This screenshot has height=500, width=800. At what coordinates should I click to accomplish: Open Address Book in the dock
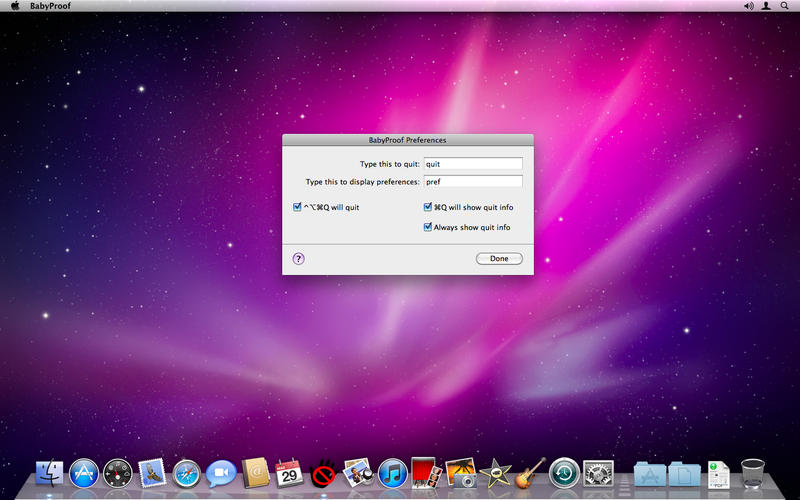point(255,472)
